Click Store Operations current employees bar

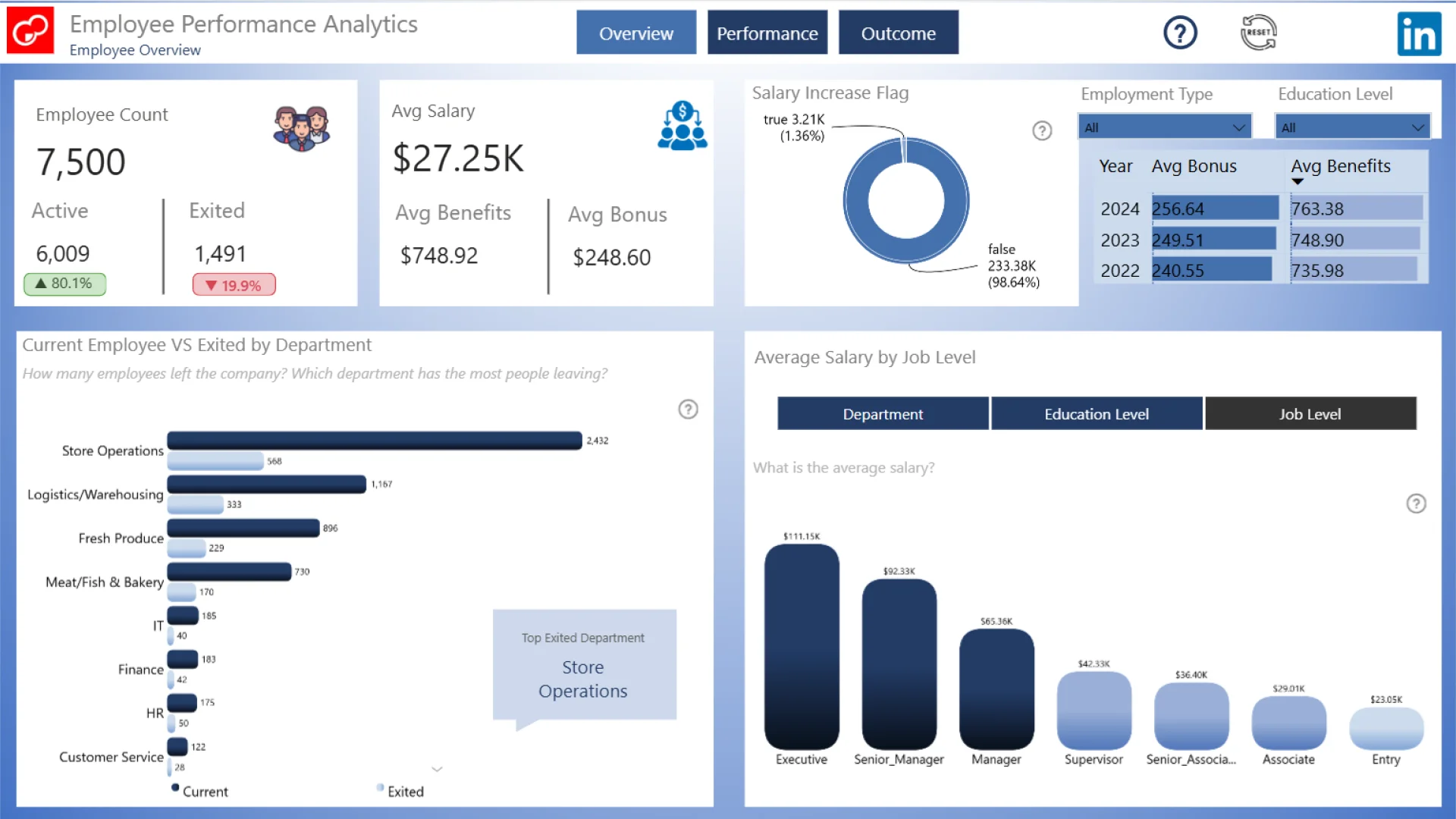pos(375,441)
